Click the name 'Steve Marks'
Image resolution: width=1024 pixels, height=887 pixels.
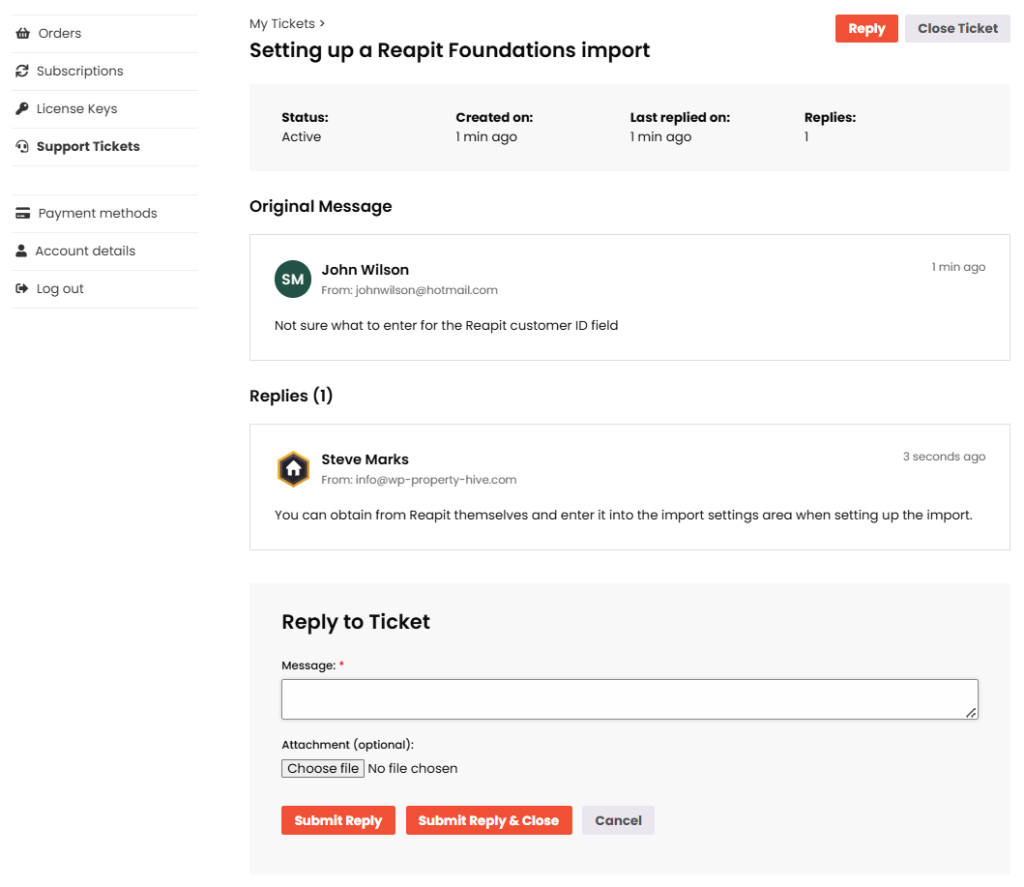click(365, 459)
